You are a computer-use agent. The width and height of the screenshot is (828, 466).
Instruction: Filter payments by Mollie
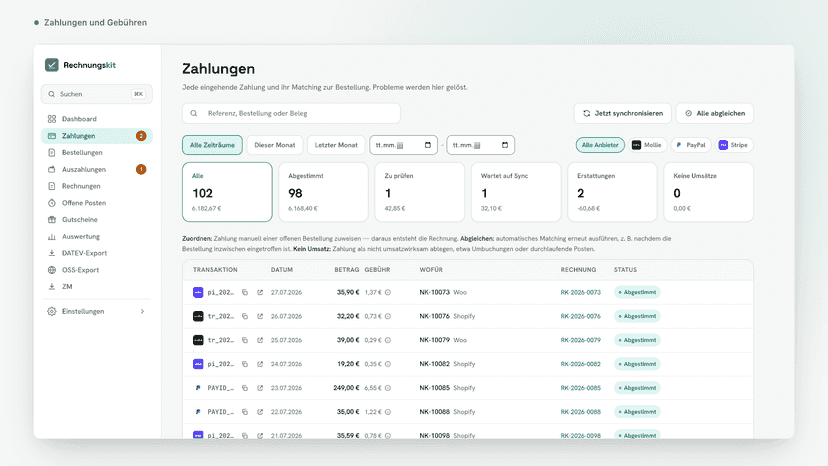coord(647,145)
